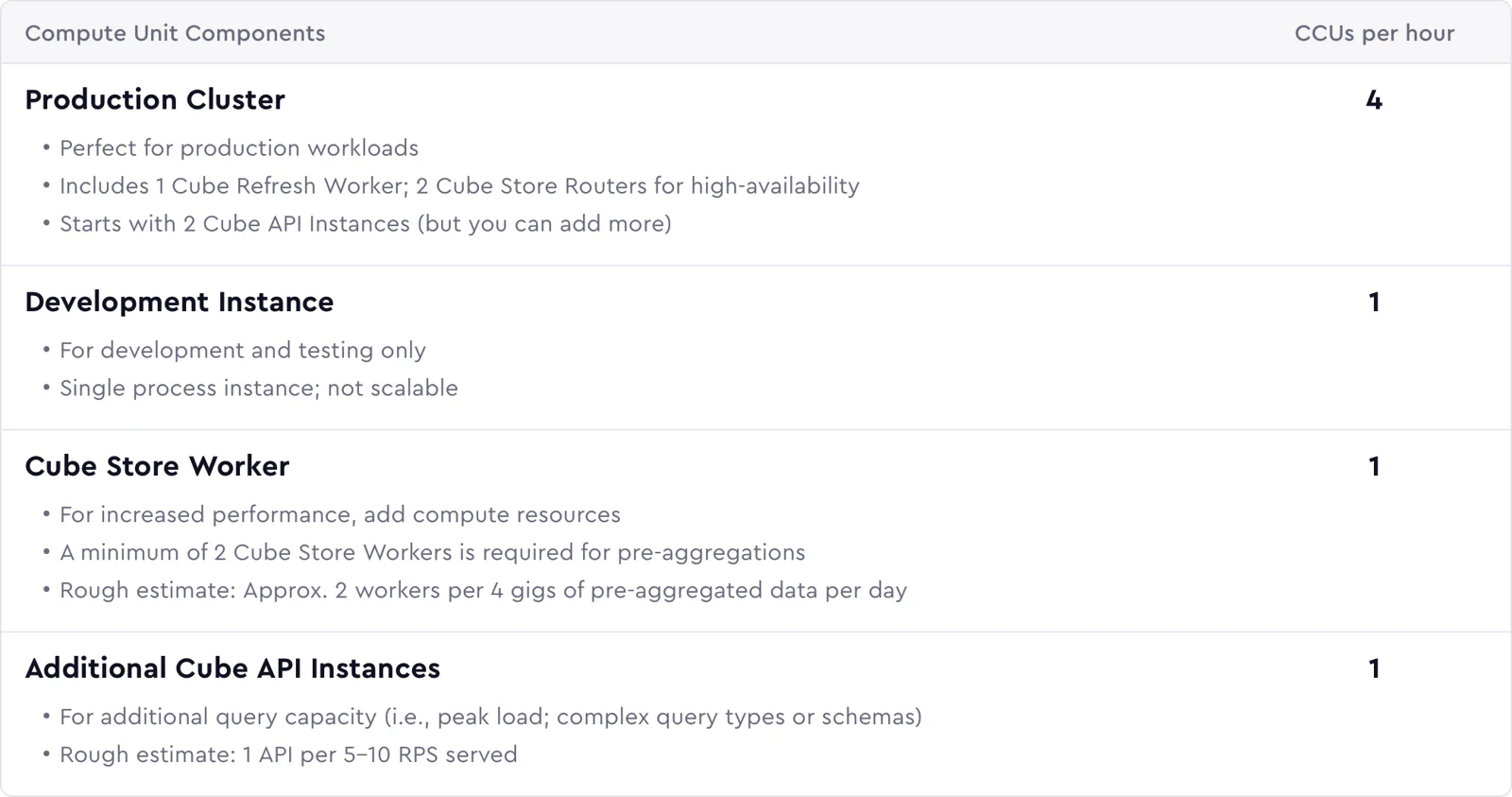Click the Cube Store Worker heading
This screenshot has height=797, width=1512.
point(157,466)
